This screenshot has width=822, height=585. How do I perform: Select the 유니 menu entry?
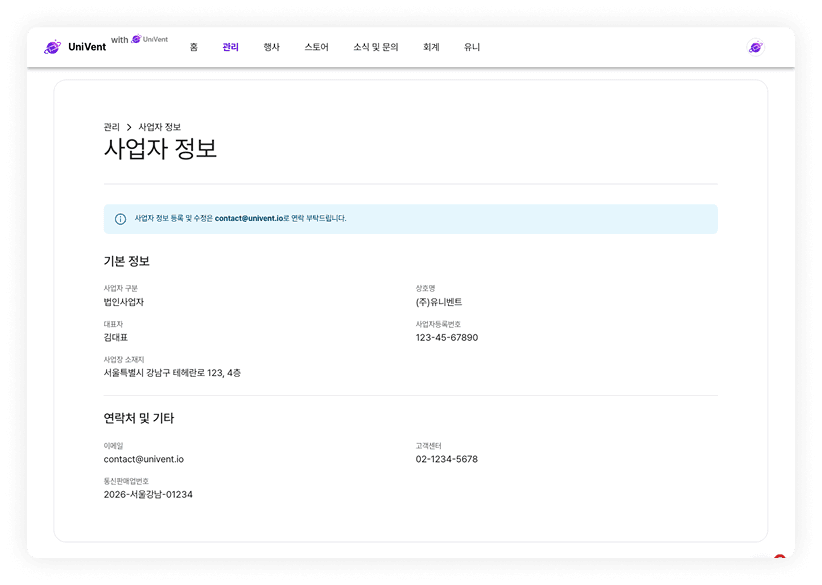[x=471, y=46]
